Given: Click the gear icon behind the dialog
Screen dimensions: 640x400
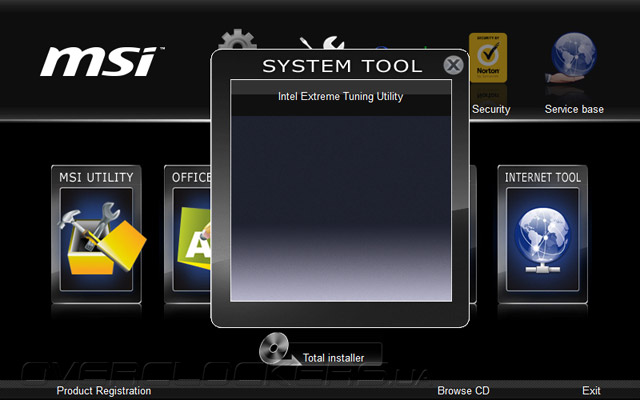Looking at the screenshot, I should 238,39.
